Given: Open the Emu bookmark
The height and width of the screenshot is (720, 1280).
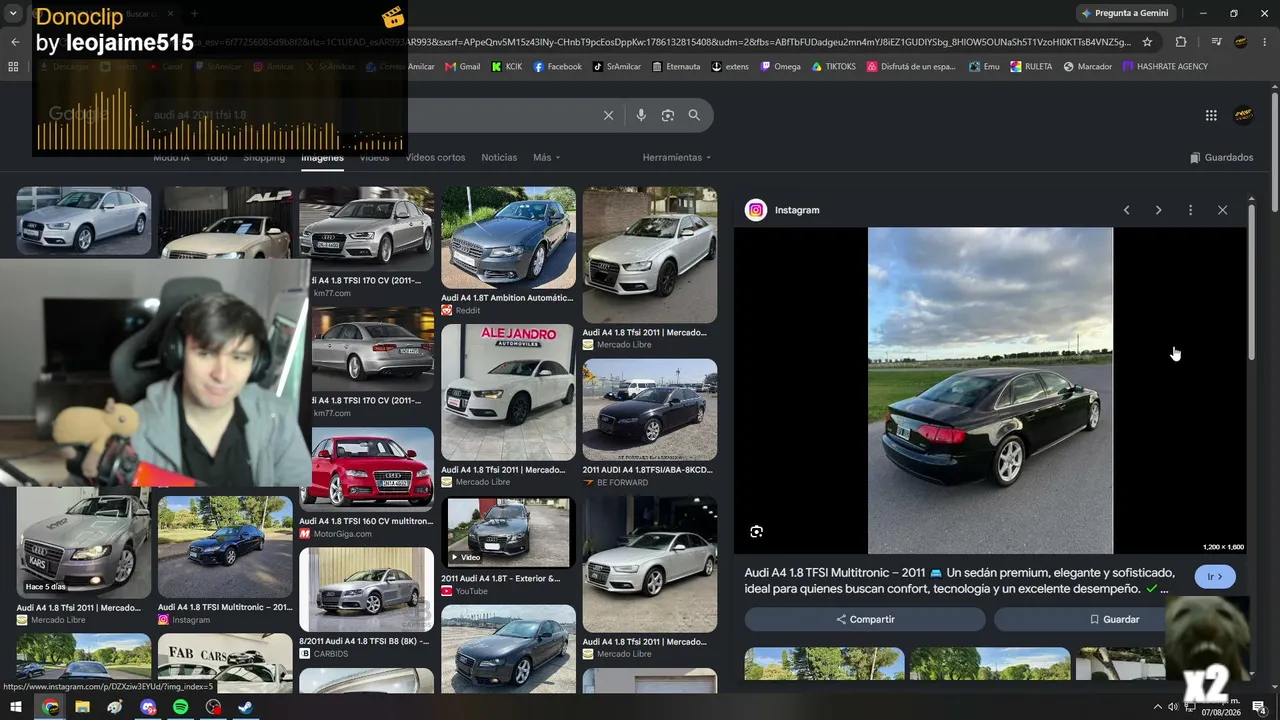Looking at the screenshot, I should [x=984, y=67].
